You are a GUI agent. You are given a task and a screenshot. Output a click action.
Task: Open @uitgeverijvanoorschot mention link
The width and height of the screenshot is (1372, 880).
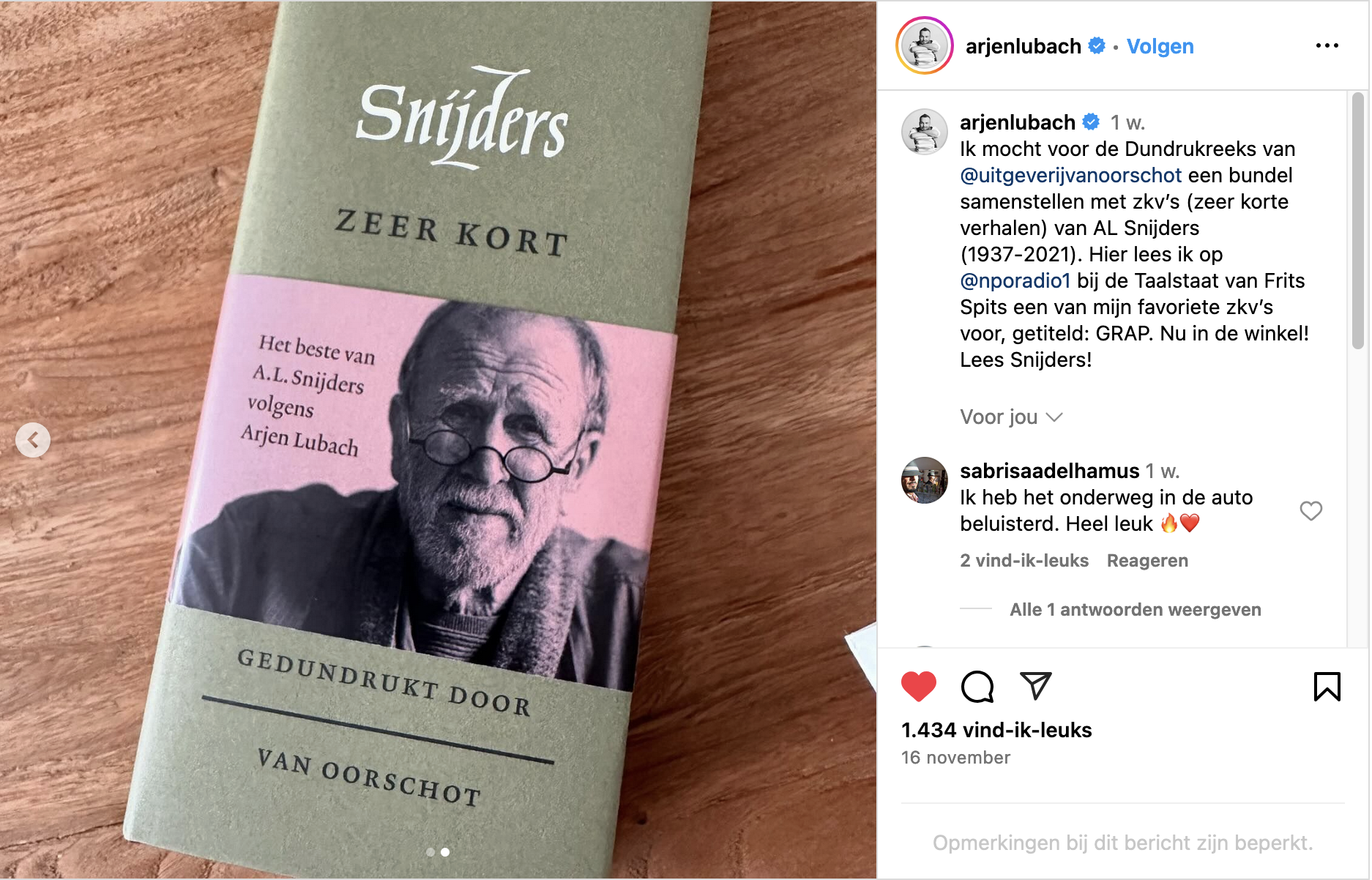[x=1070, y=175]
